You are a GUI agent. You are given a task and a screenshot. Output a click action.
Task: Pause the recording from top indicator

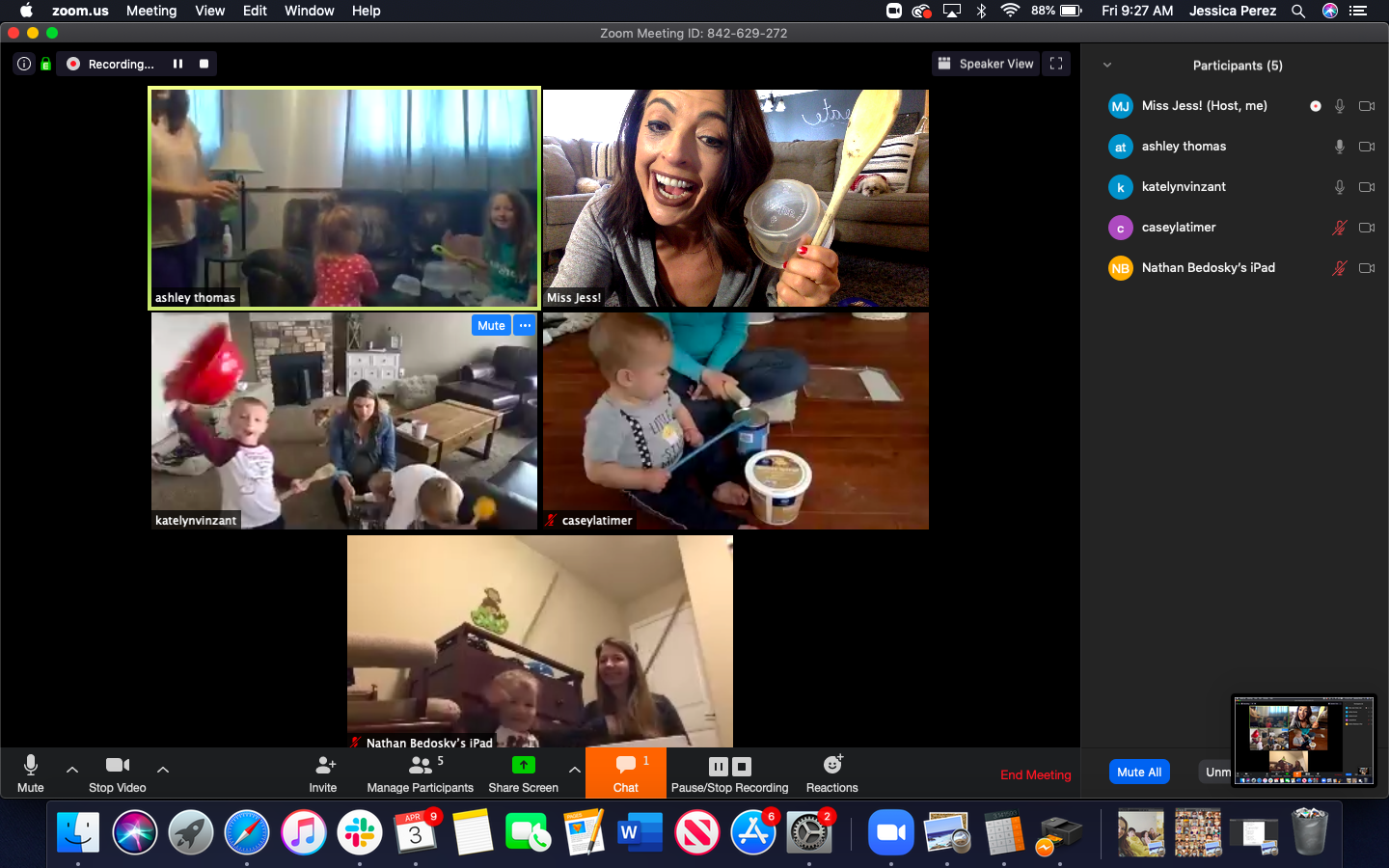[x=177, y=64]
